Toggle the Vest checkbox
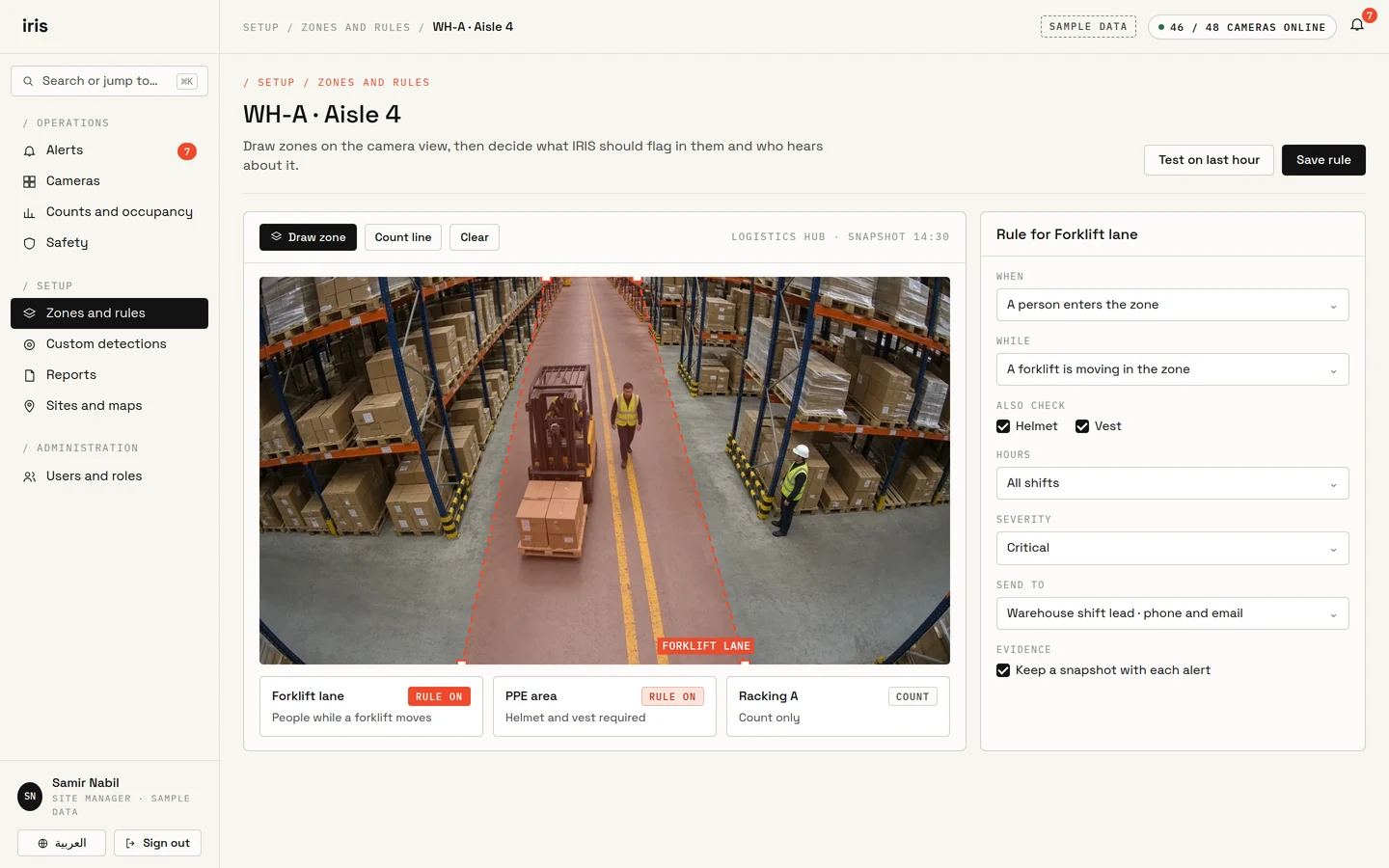This screenshot has height=868, width=1389. click(1082, 426)
